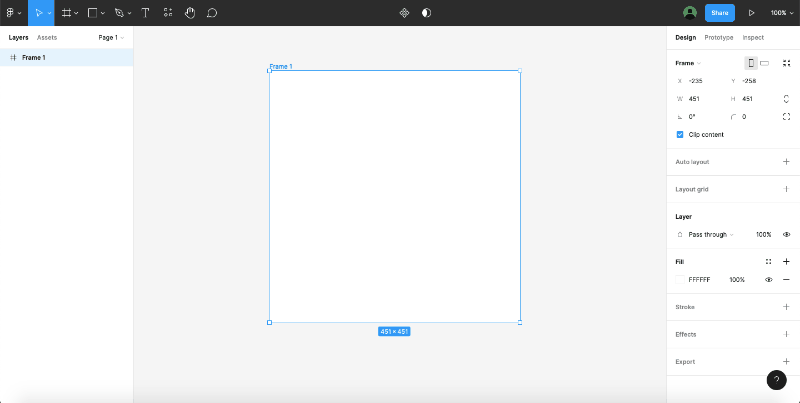The image size is (800, 403).
Task: Switch to the Prototype tab
Action: 718,37
